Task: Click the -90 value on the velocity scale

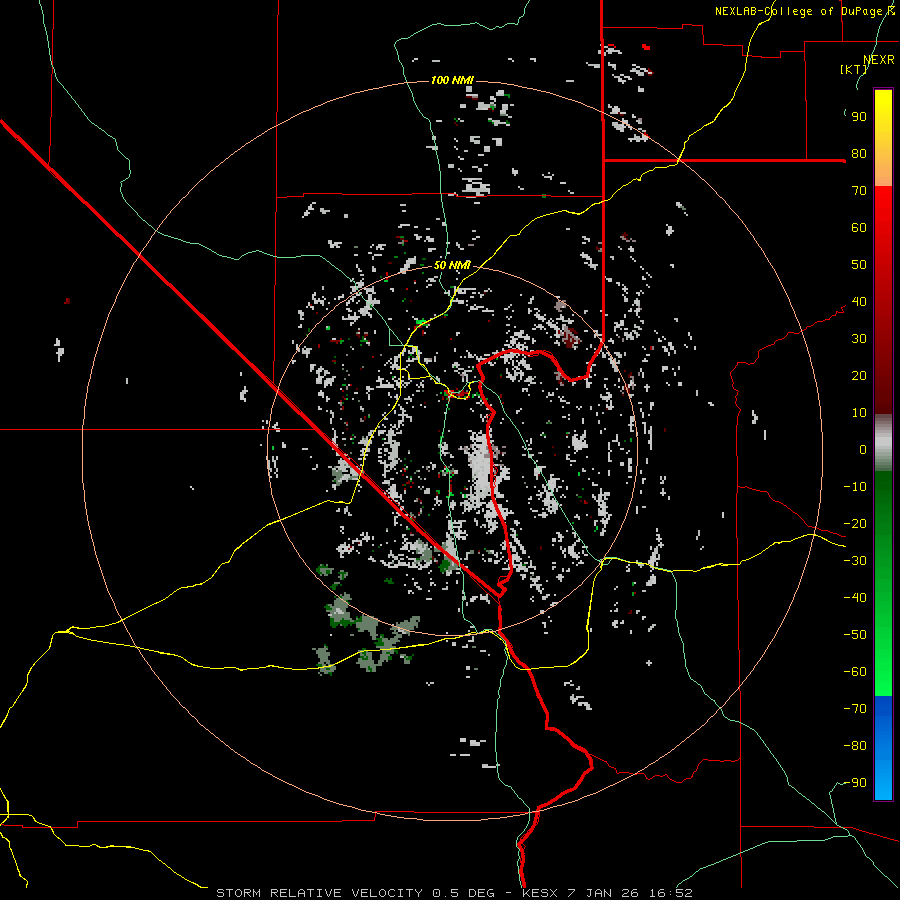Action: click(855, 783)
